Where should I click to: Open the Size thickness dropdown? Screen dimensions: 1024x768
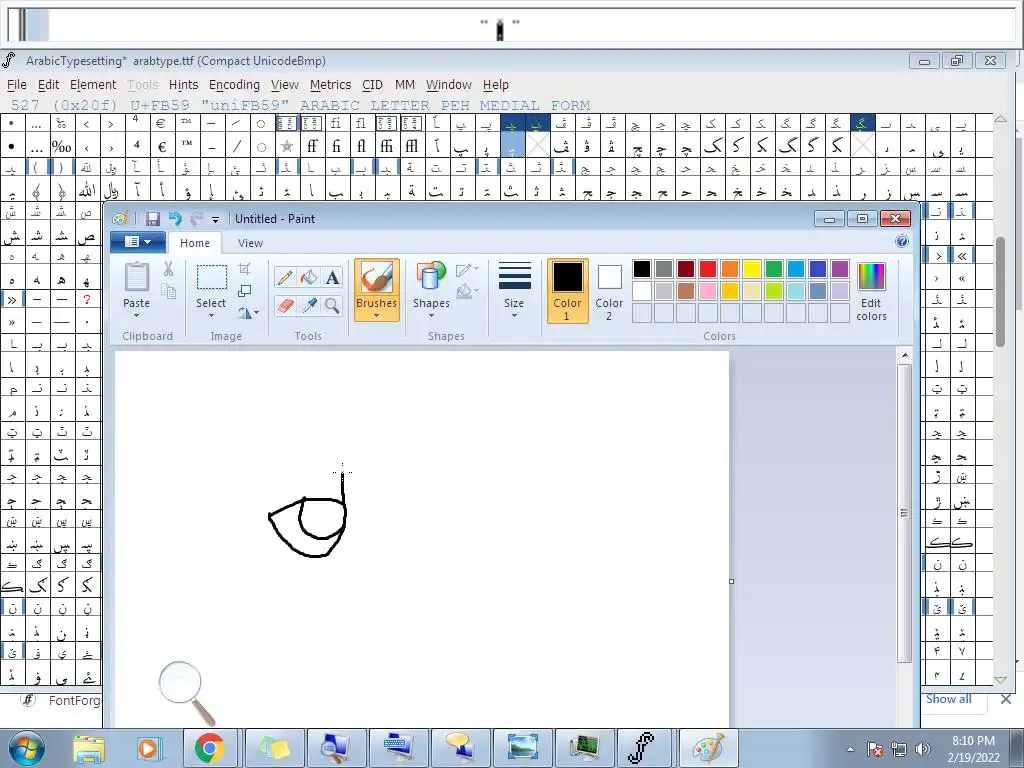point(514,291)
